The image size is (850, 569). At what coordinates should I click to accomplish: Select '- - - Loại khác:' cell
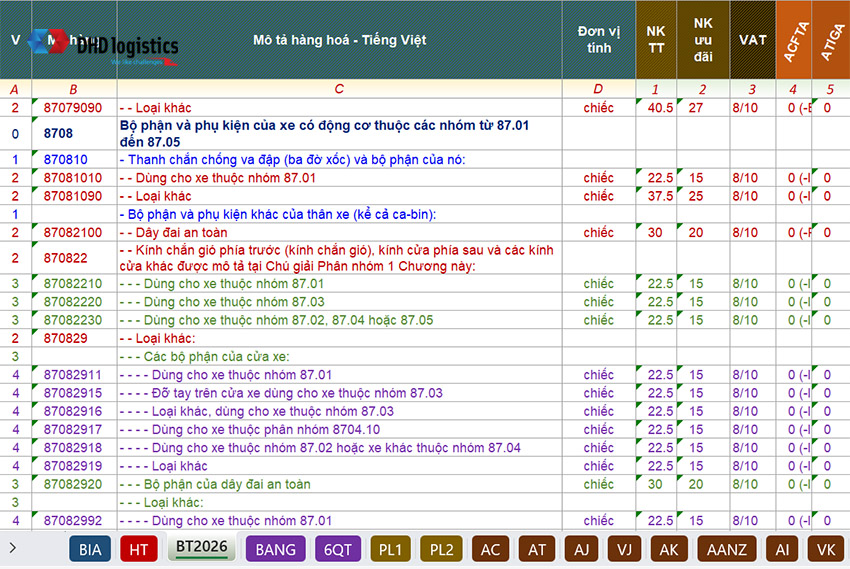point(339,502)
